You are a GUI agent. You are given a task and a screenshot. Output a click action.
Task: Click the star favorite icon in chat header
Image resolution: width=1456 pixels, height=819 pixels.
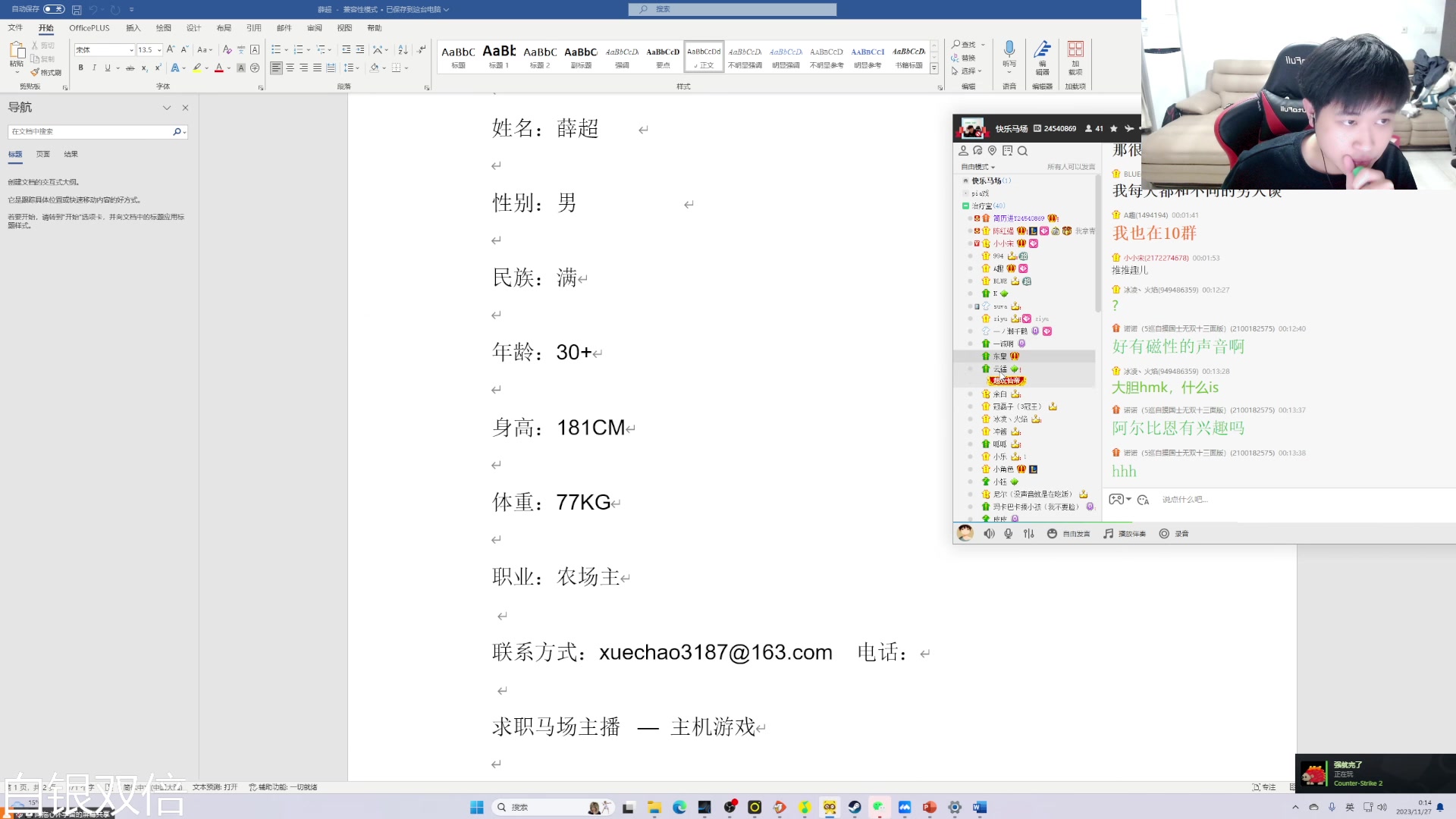point(1113,129)
